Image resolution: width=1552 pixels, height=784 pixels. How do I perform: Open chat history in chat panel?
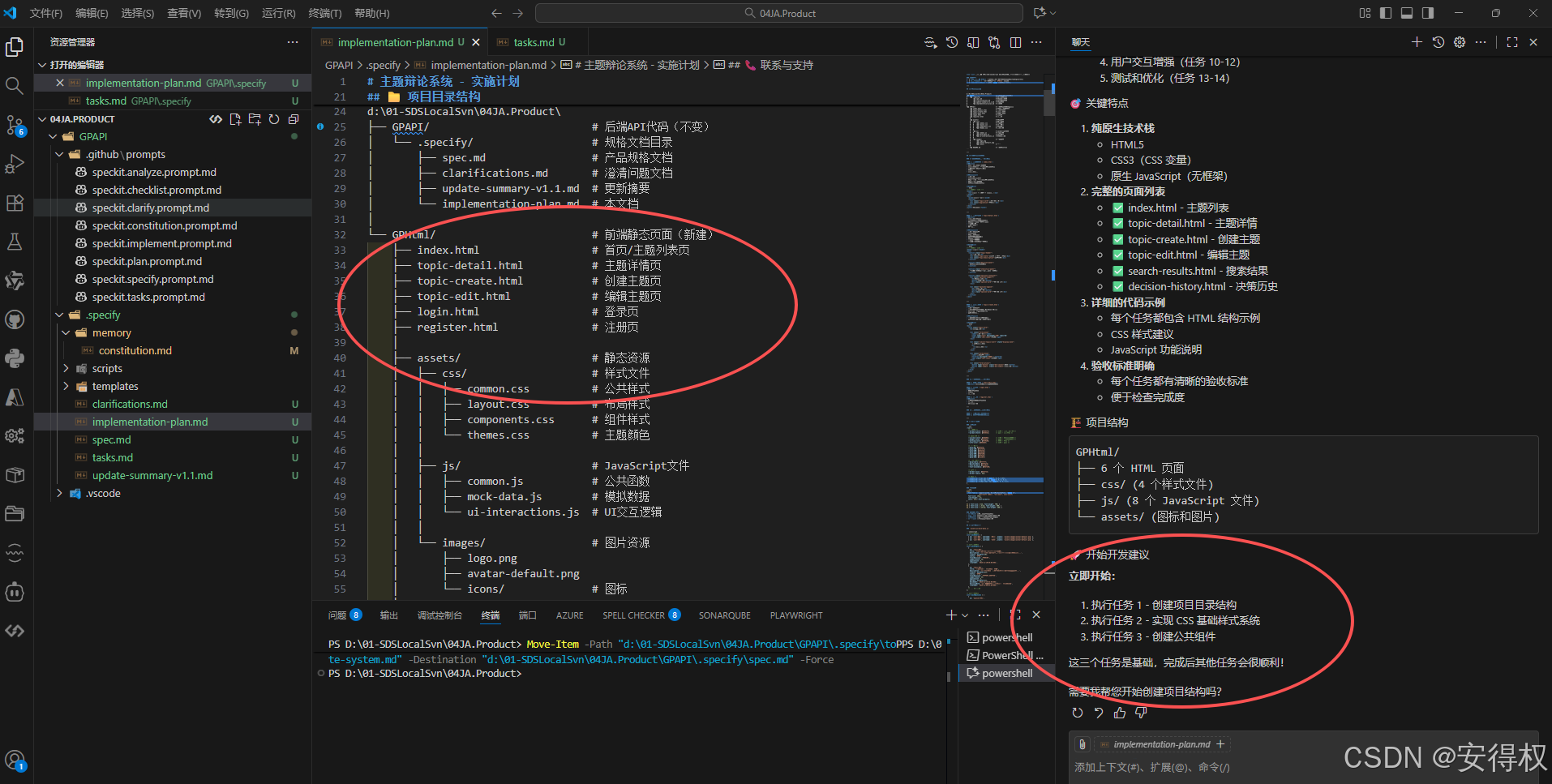(1438, 42)
